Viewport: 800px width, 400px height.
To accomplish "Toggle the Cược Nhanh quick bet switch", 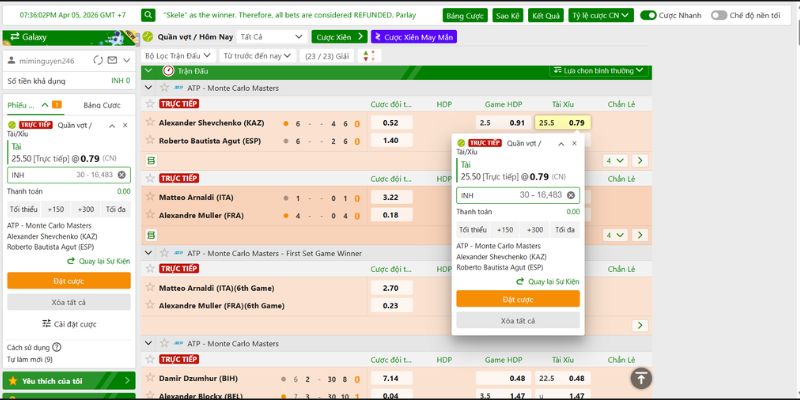I will pyautogui.click(x=648, y=16).
